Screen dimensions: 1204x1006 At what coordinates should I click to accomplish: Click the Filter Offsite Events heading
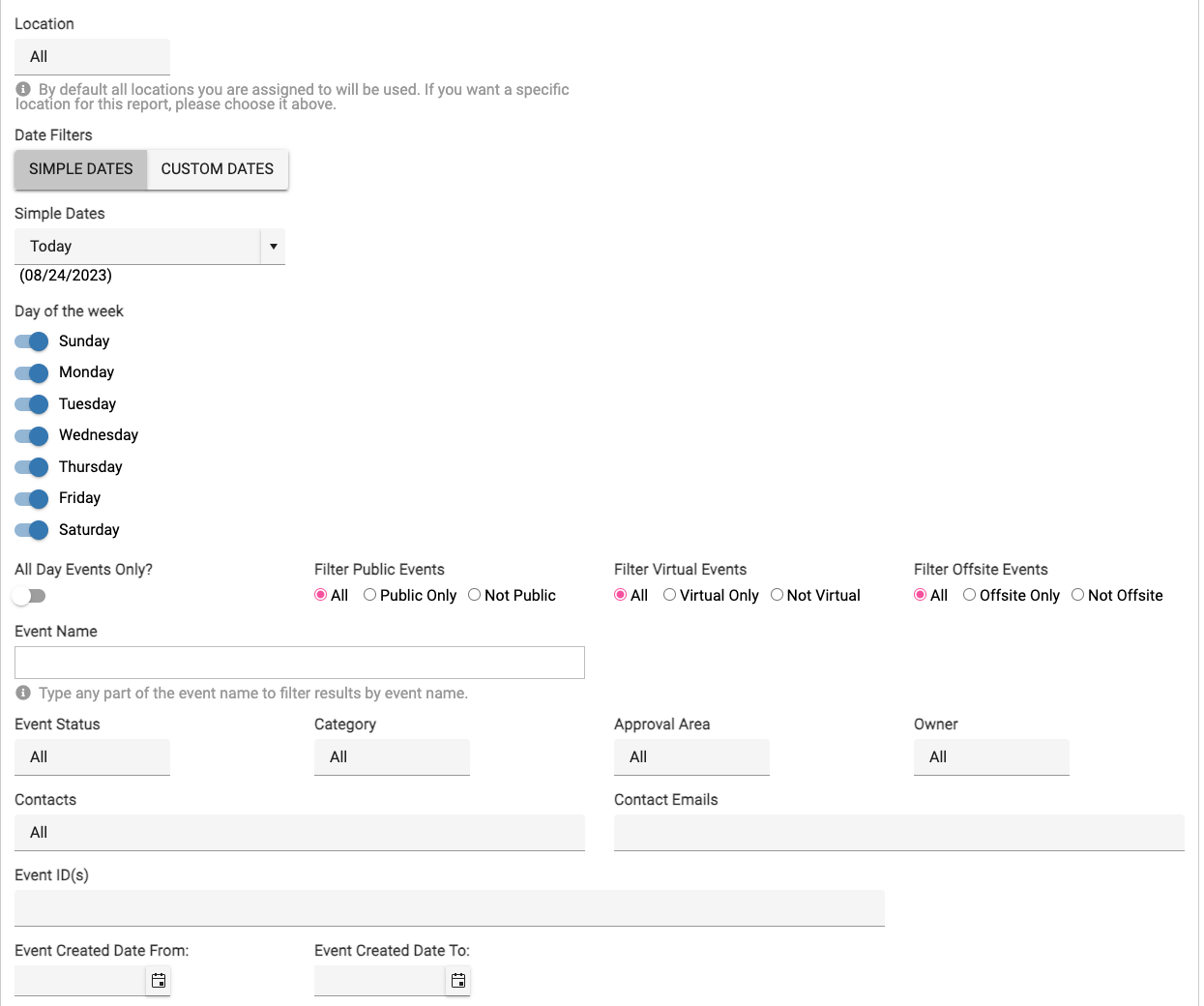[x=981, y=570]
